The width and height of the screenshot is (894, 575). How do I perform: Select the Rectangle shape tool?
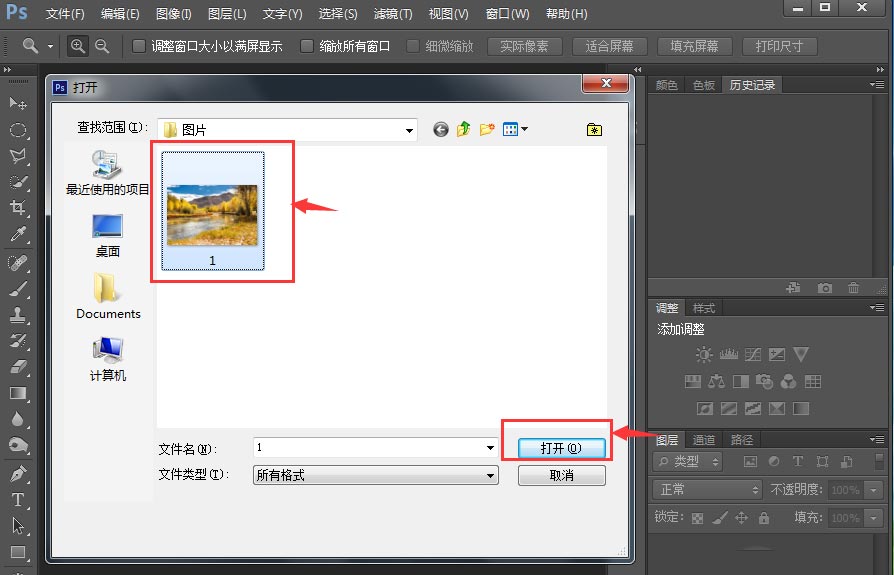(18, 552)
